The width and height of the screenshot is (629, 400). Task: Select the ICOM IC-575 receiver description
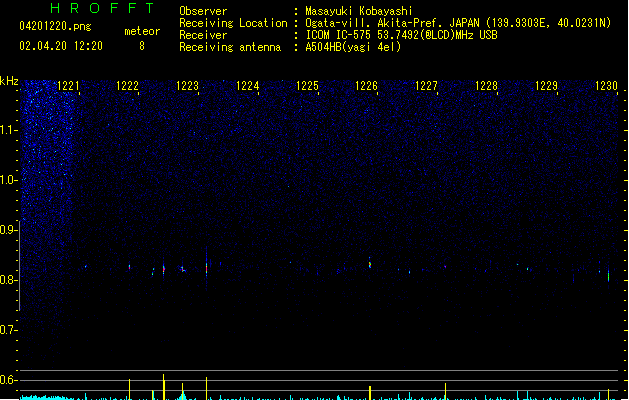pos(402,35)
